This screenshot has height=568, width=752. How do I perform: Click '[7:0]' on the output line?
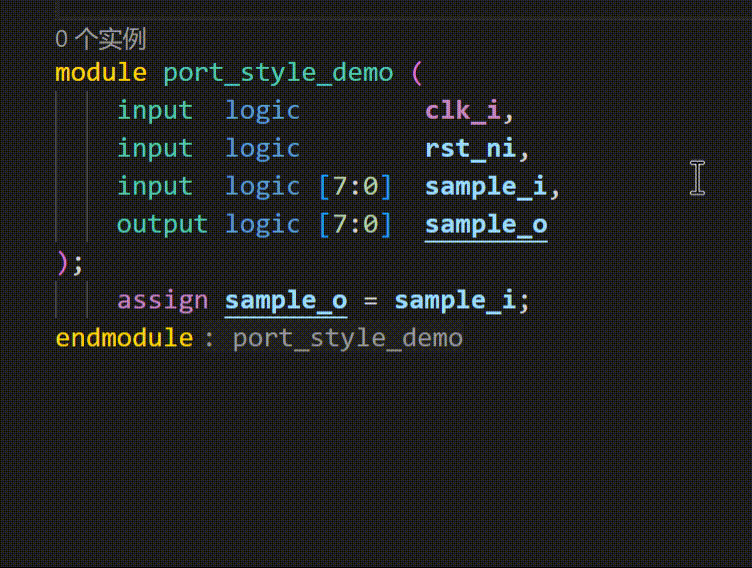point(355,225)
